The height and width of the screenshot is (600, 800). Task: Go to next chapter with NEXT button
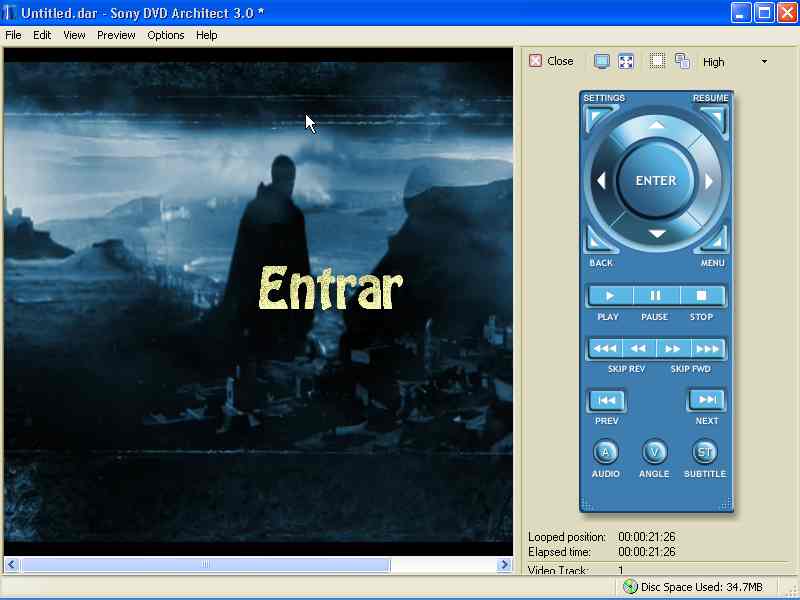[707, 401]
